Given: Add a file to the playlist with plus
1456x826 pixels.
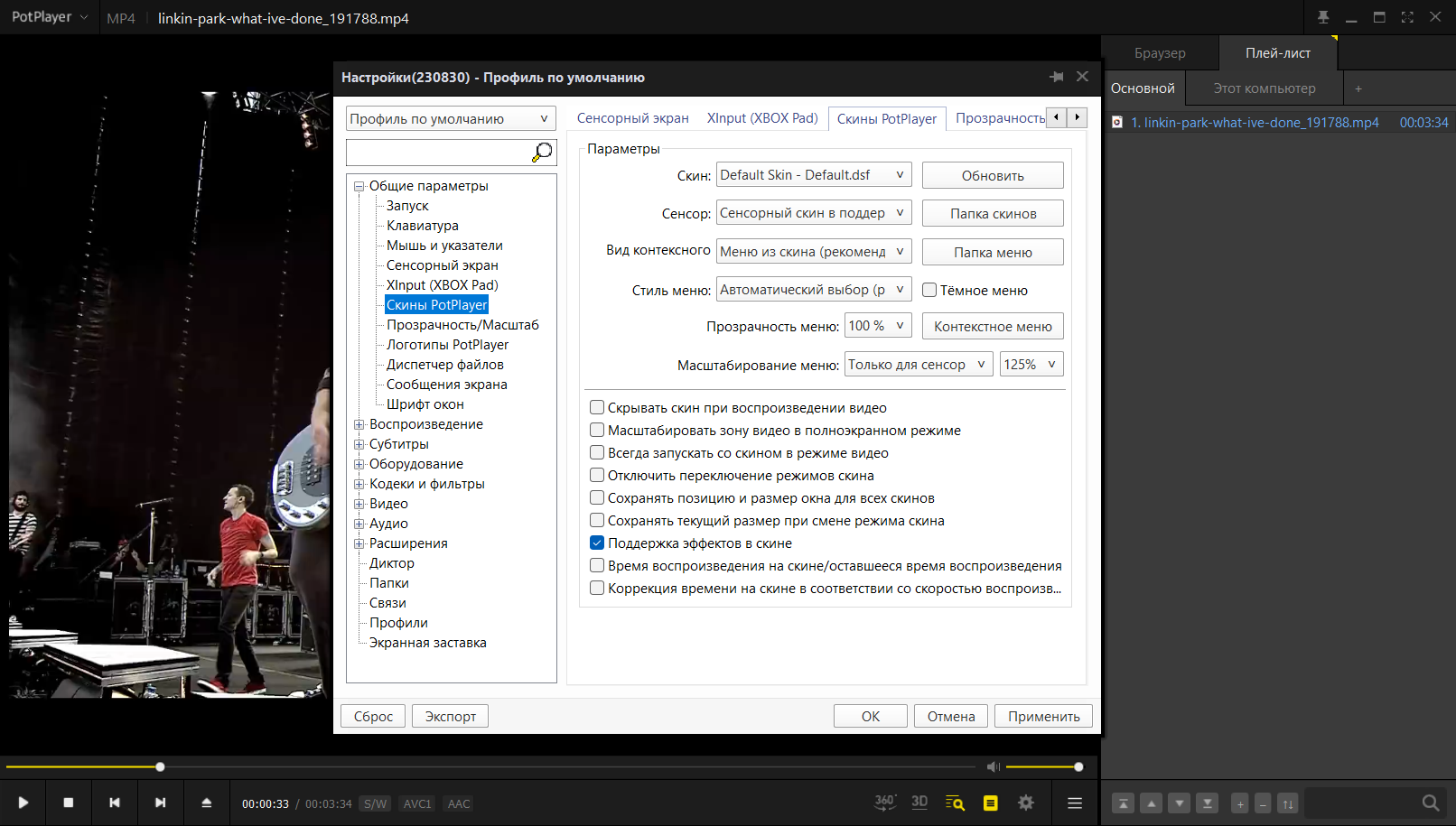Looking at the screenshot, I should pyautogui.click(x=1240, y=803).
